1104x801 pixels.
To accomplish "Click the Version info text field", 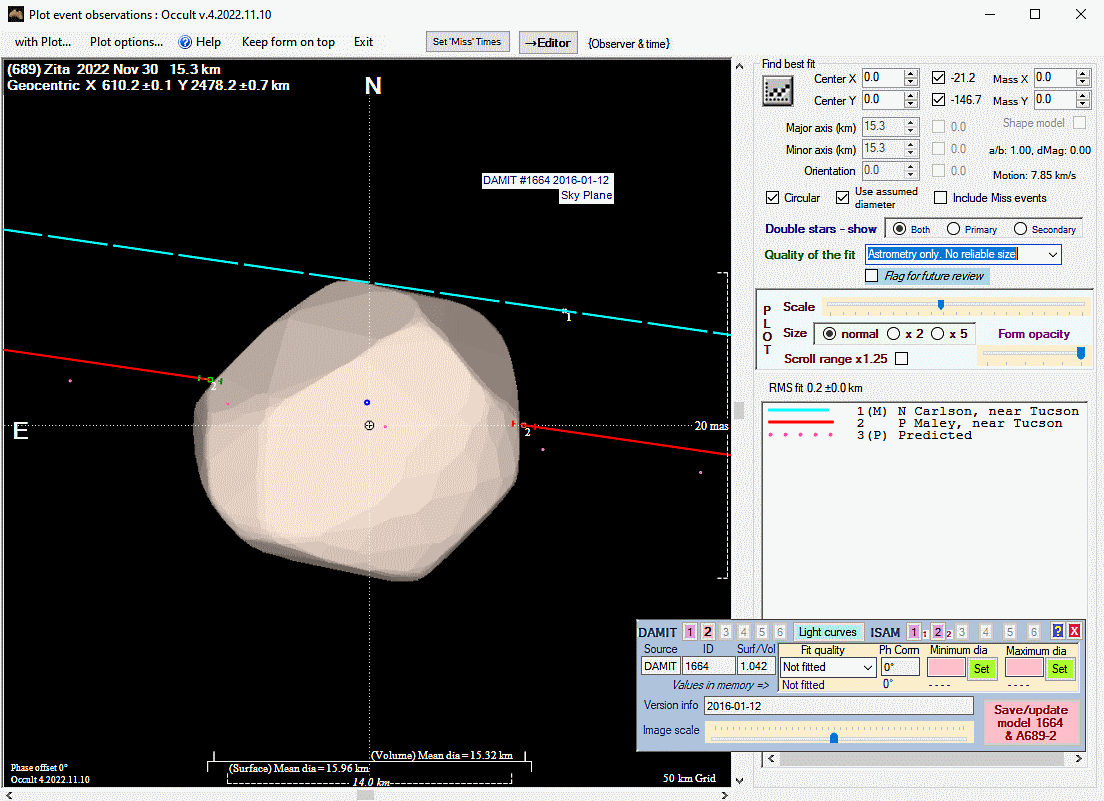I will [838, 706].
